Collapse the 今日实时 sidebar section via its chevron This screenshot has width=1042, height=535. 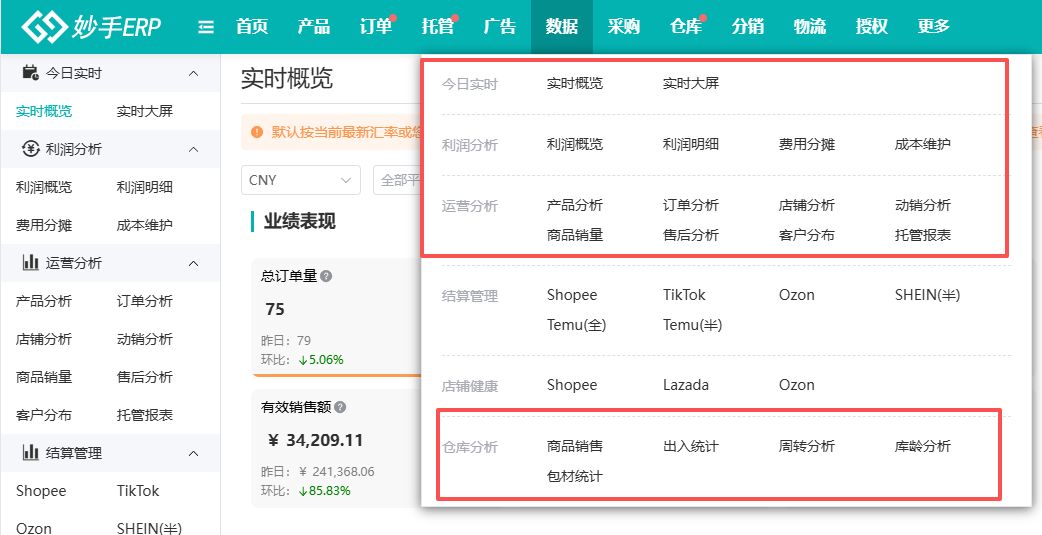point(193,73)
